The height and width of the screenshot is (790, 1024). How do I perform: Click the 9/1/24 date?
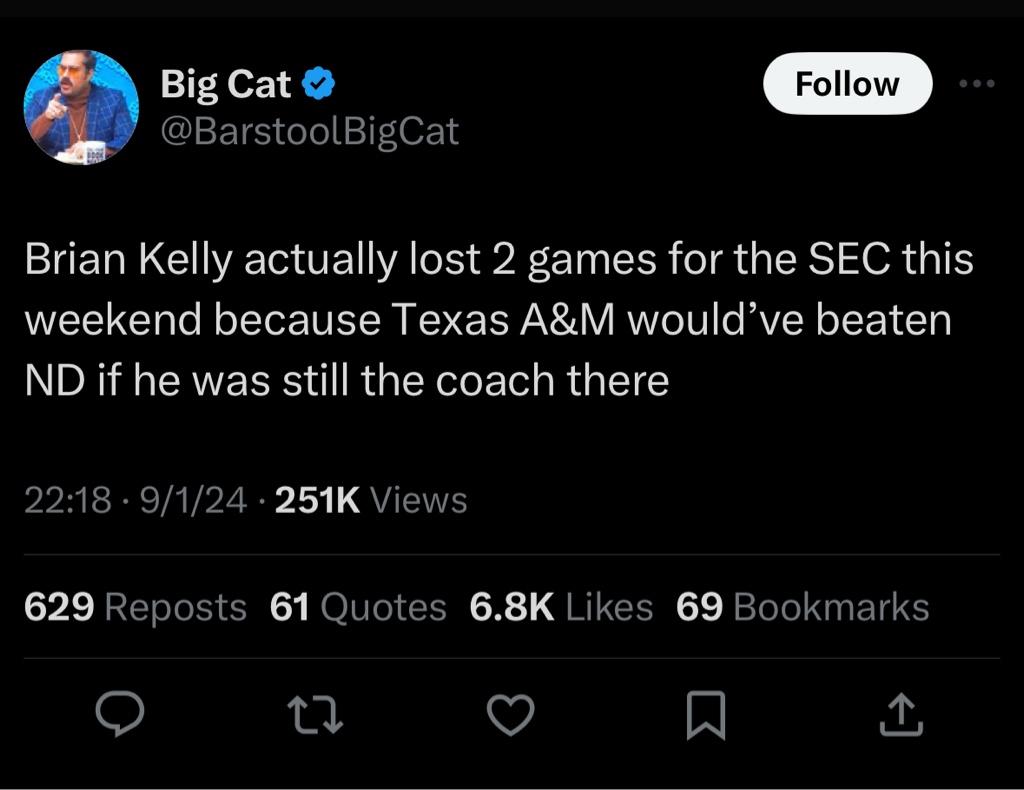195,499
